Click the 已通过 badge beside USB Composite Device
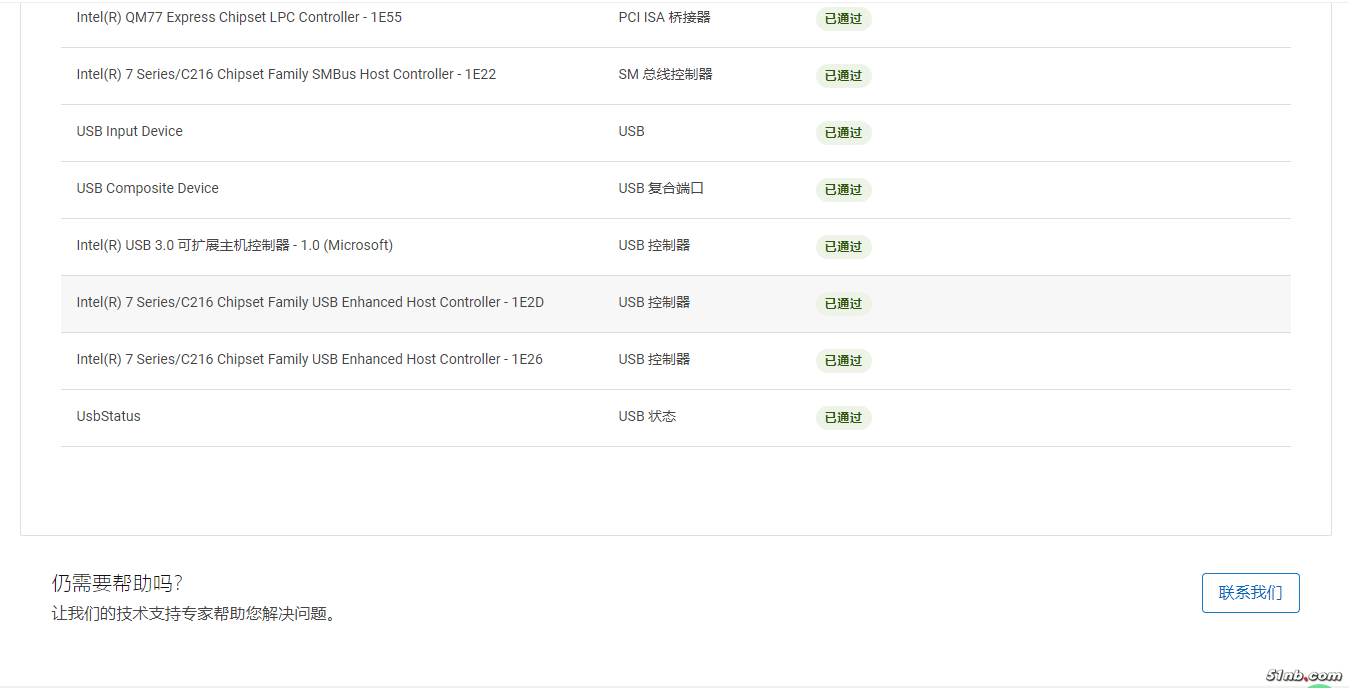The height and width of the screenshot is (688, 1349). [843, 190]
